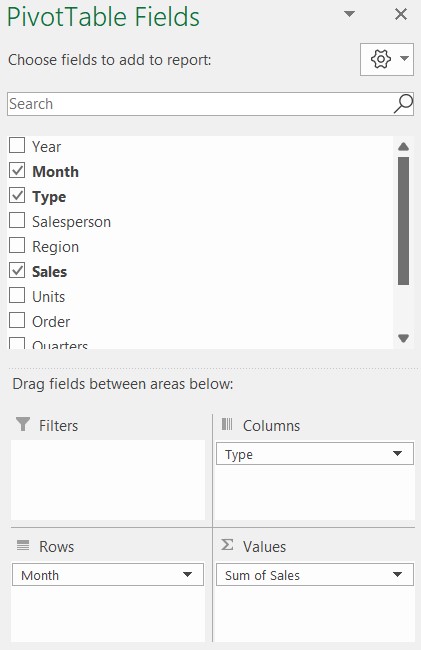Click the Search fields input box

200,104
